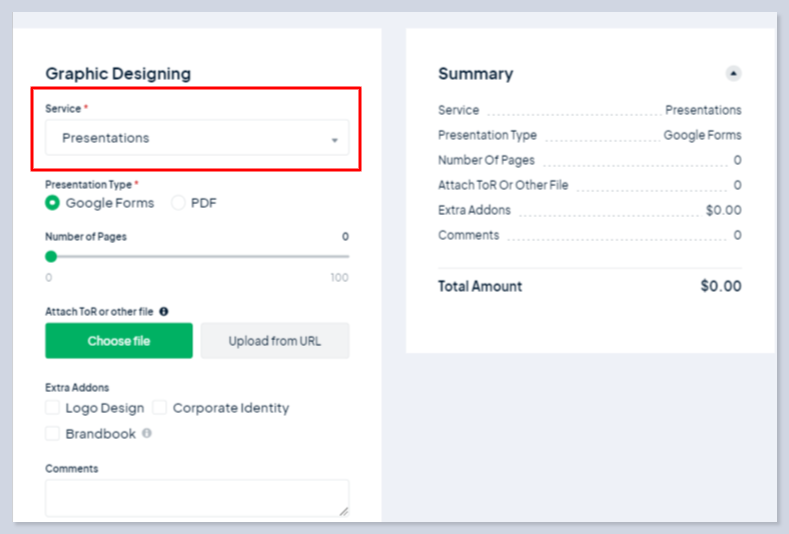The height and width of the screenshot is (534, 789).
Task: Click the green Choose file button
Action: click(119, 341)
